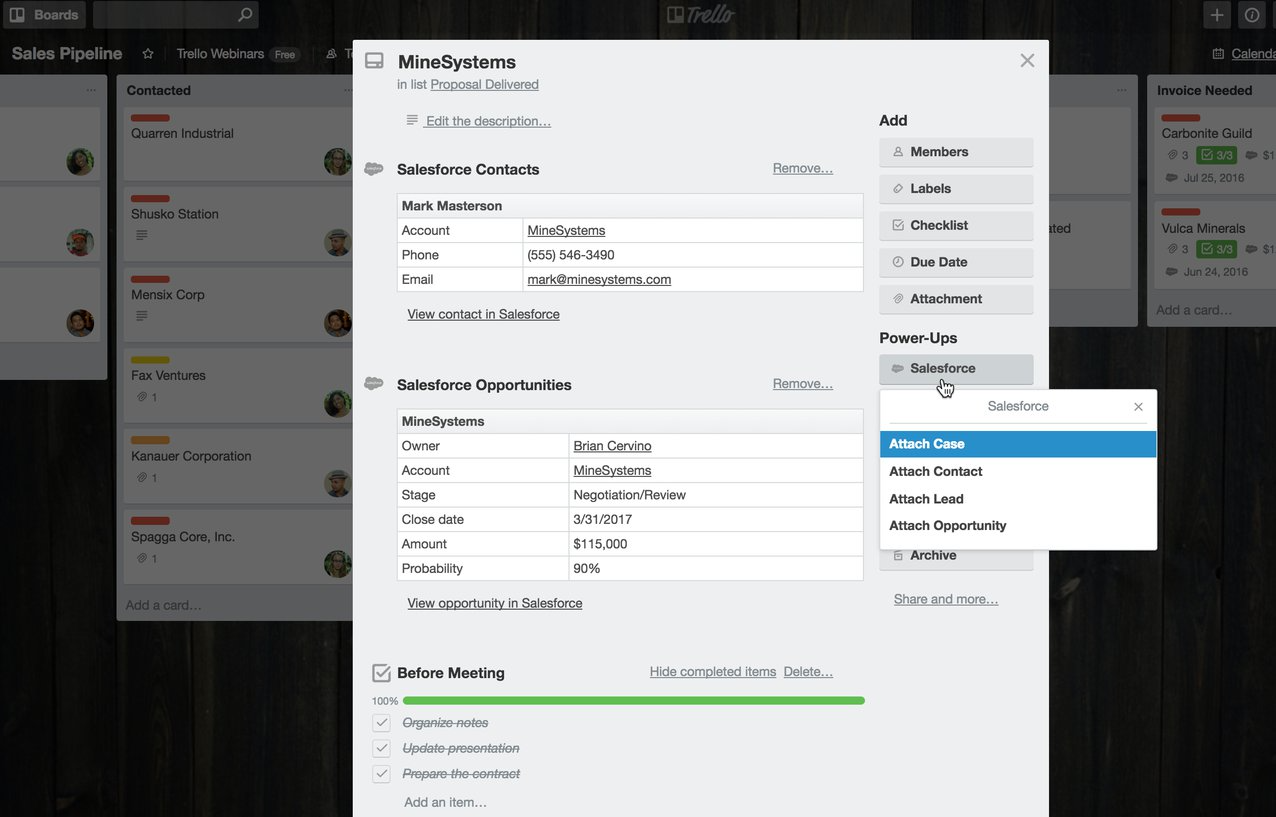The width and height of the screenshot is (1276, 817).
Task: Close the MineSystems card dialog
Action: (x=1027, y=60)
